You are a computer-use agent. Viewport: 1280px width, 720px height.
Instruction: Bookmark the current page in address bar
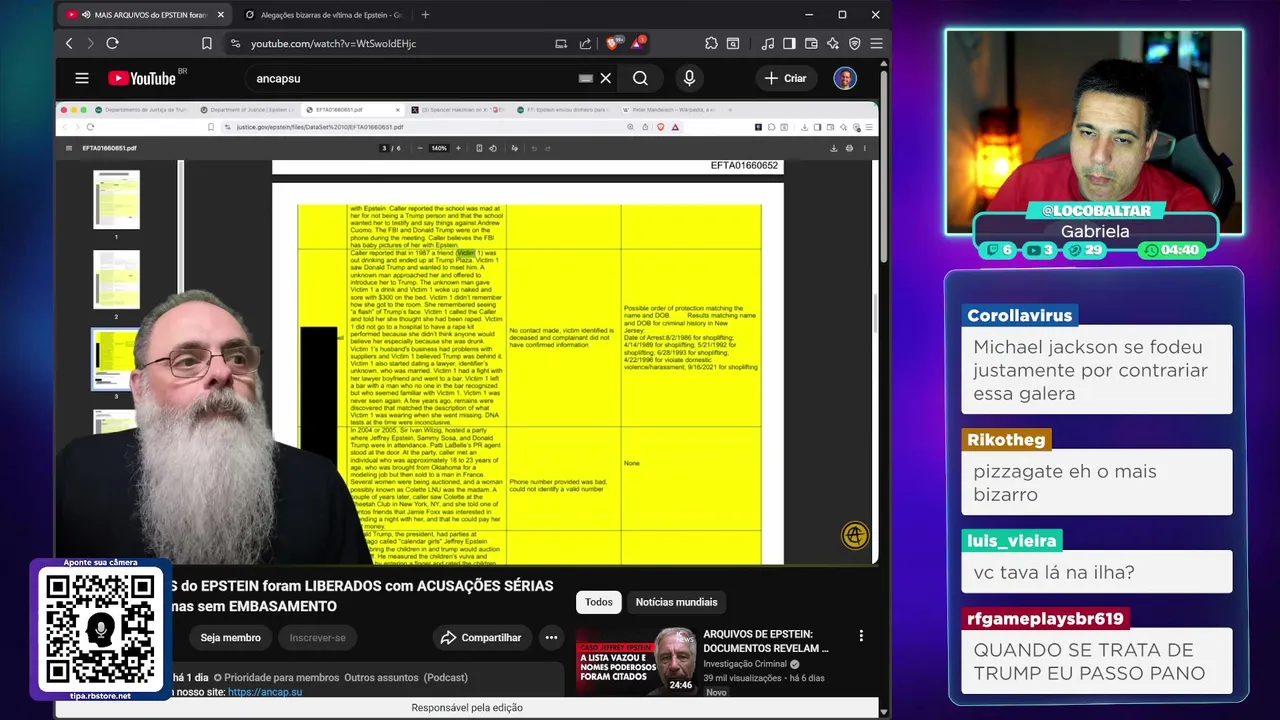tap(207, 44)
